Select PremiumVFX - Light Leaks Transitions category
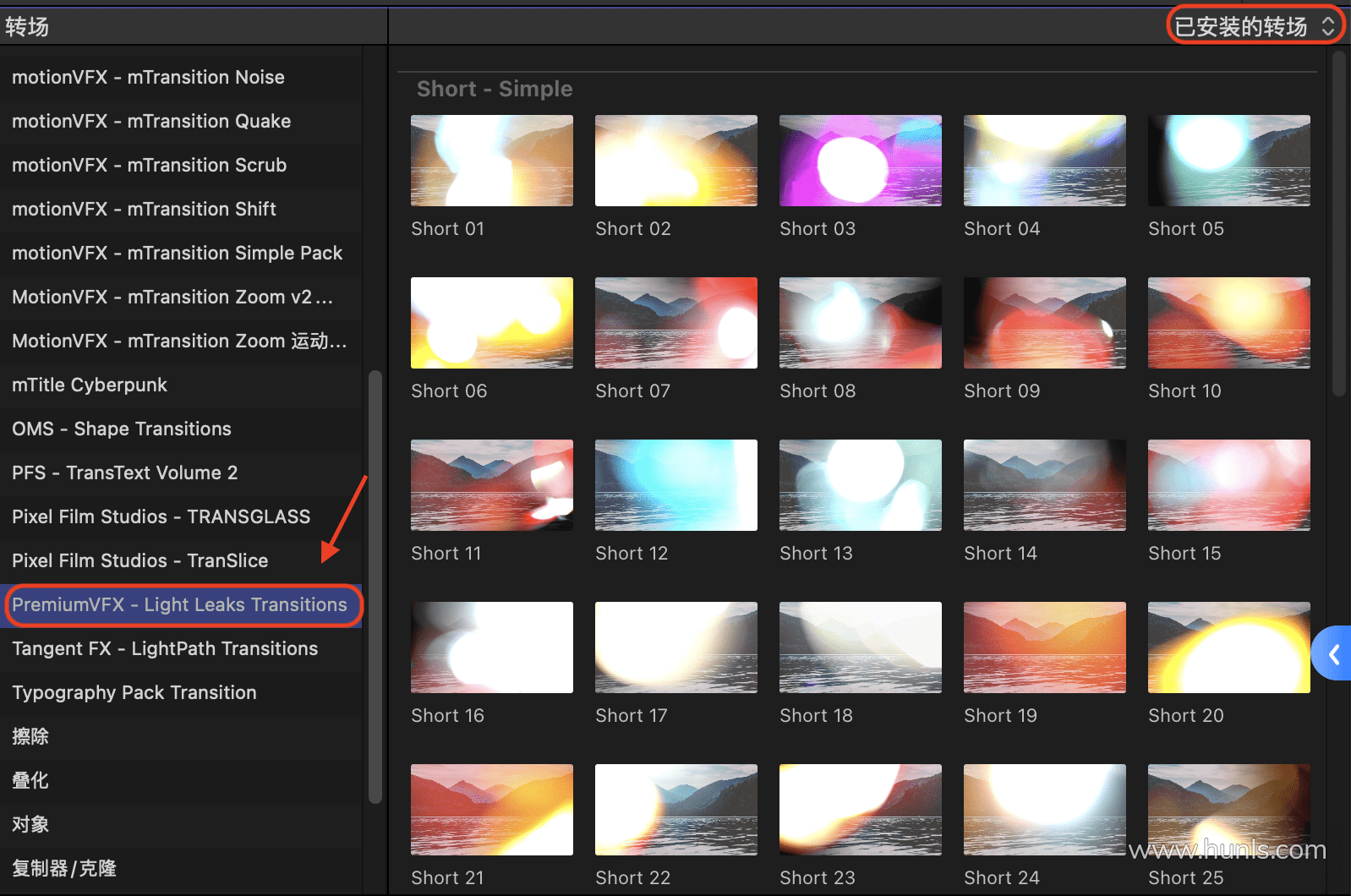The image size is (1351, 896). (181, 604)
